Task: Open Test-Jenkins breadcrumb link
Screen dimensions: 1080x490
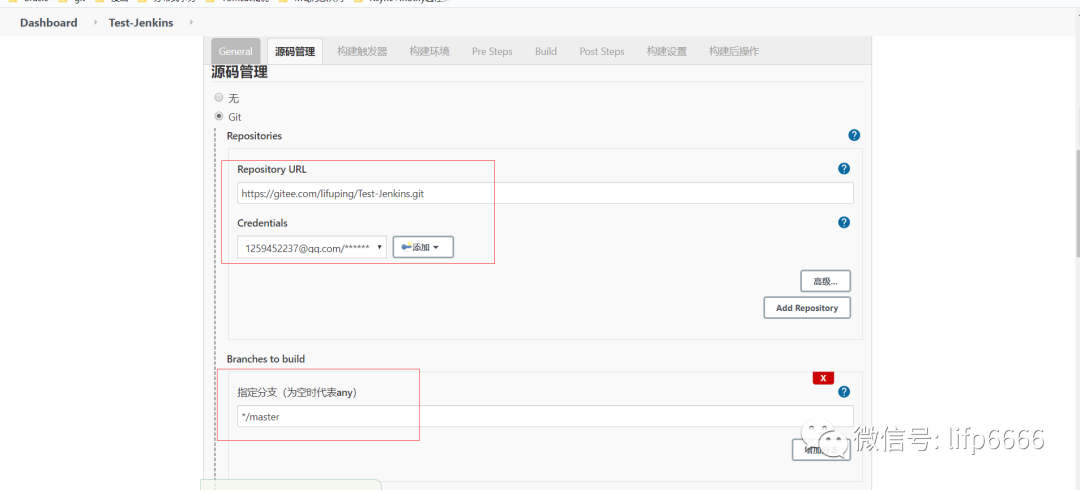Action: (141, 23)
